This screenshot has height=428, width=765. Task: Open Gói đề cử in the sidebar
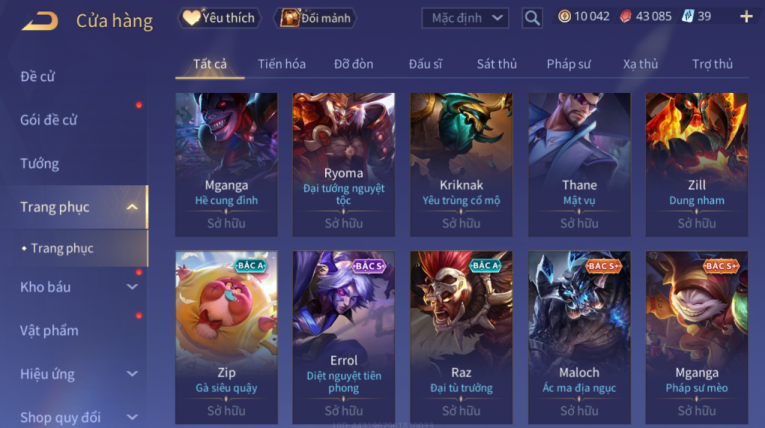tap(48, 120)
